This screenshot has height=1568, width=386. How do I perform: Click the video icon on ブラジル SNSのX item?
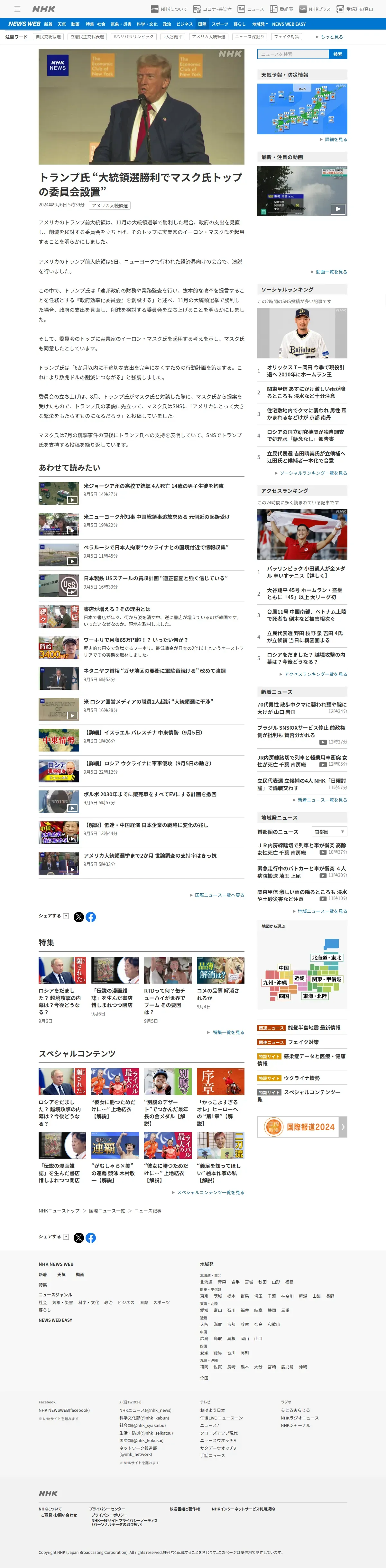tap(323, 742)
